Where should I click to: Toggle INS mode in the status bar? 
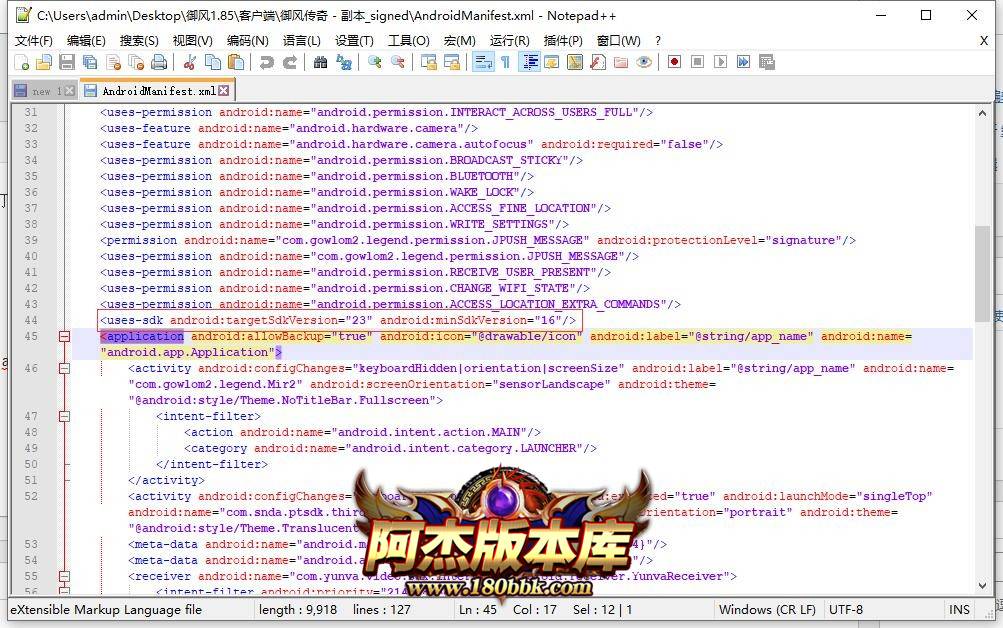point(959,609)
